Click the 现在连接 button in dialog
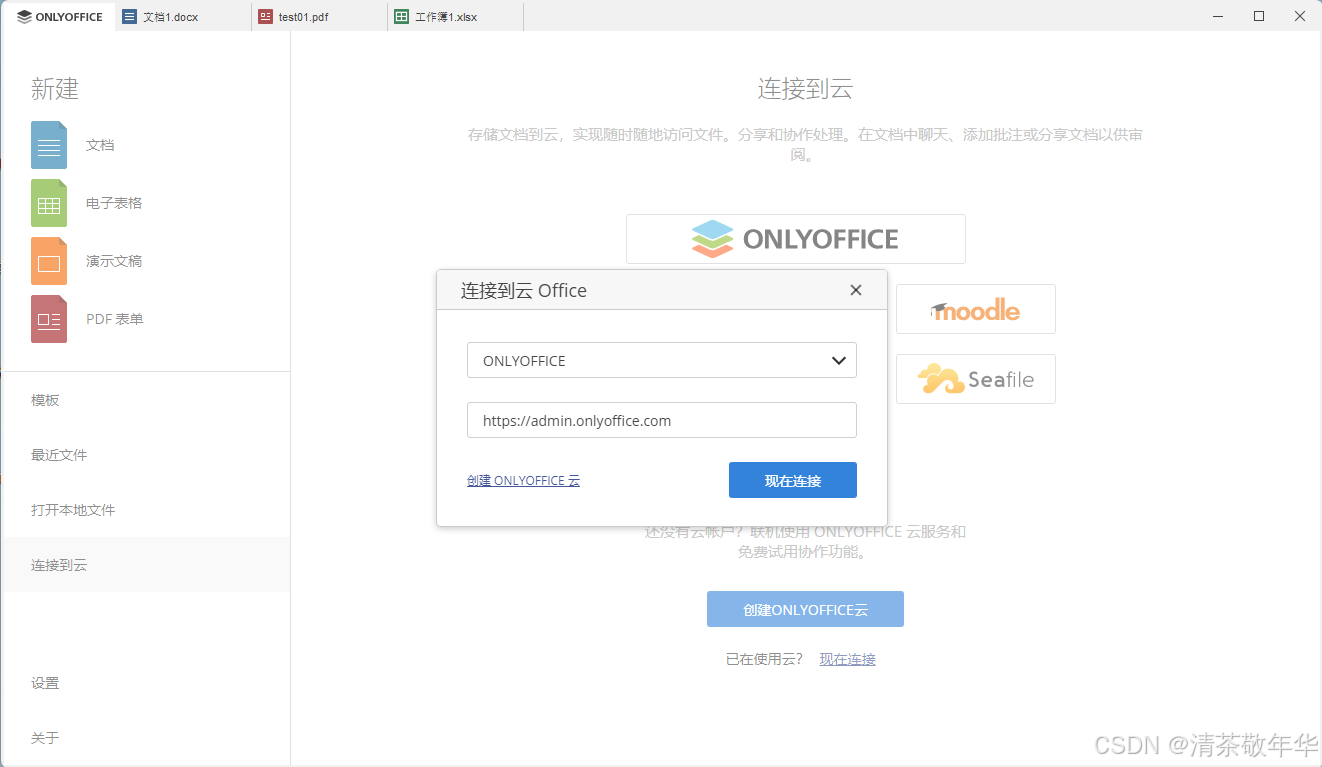 click(x=793, y=480)
